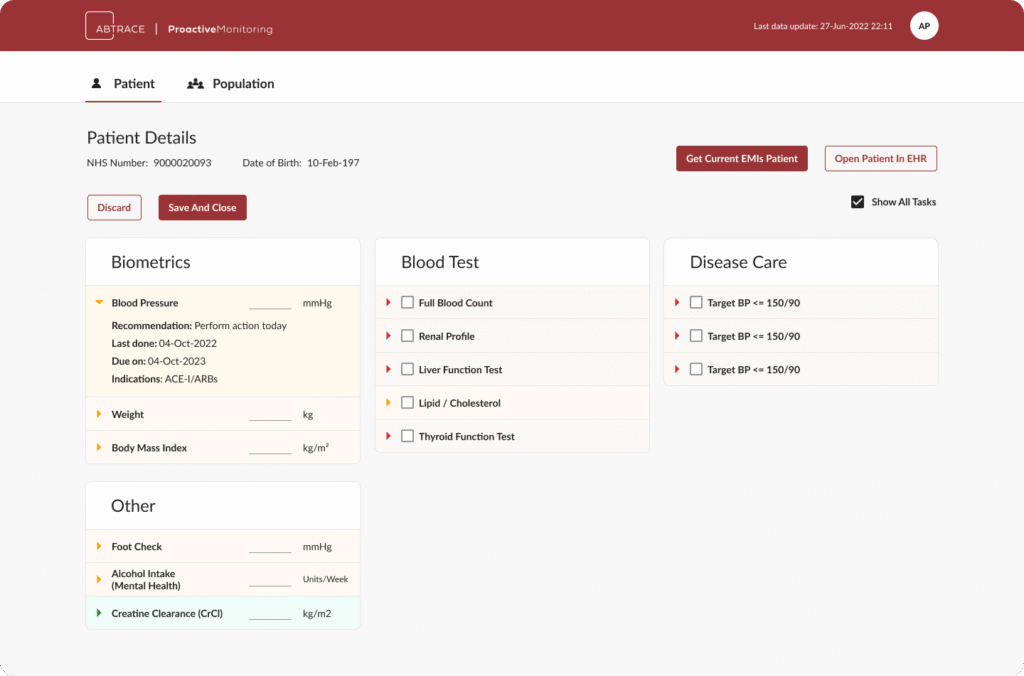Click the Body Mass Index input field
1024x676 pixels.
pyautogui.click(x=270, y=447)
